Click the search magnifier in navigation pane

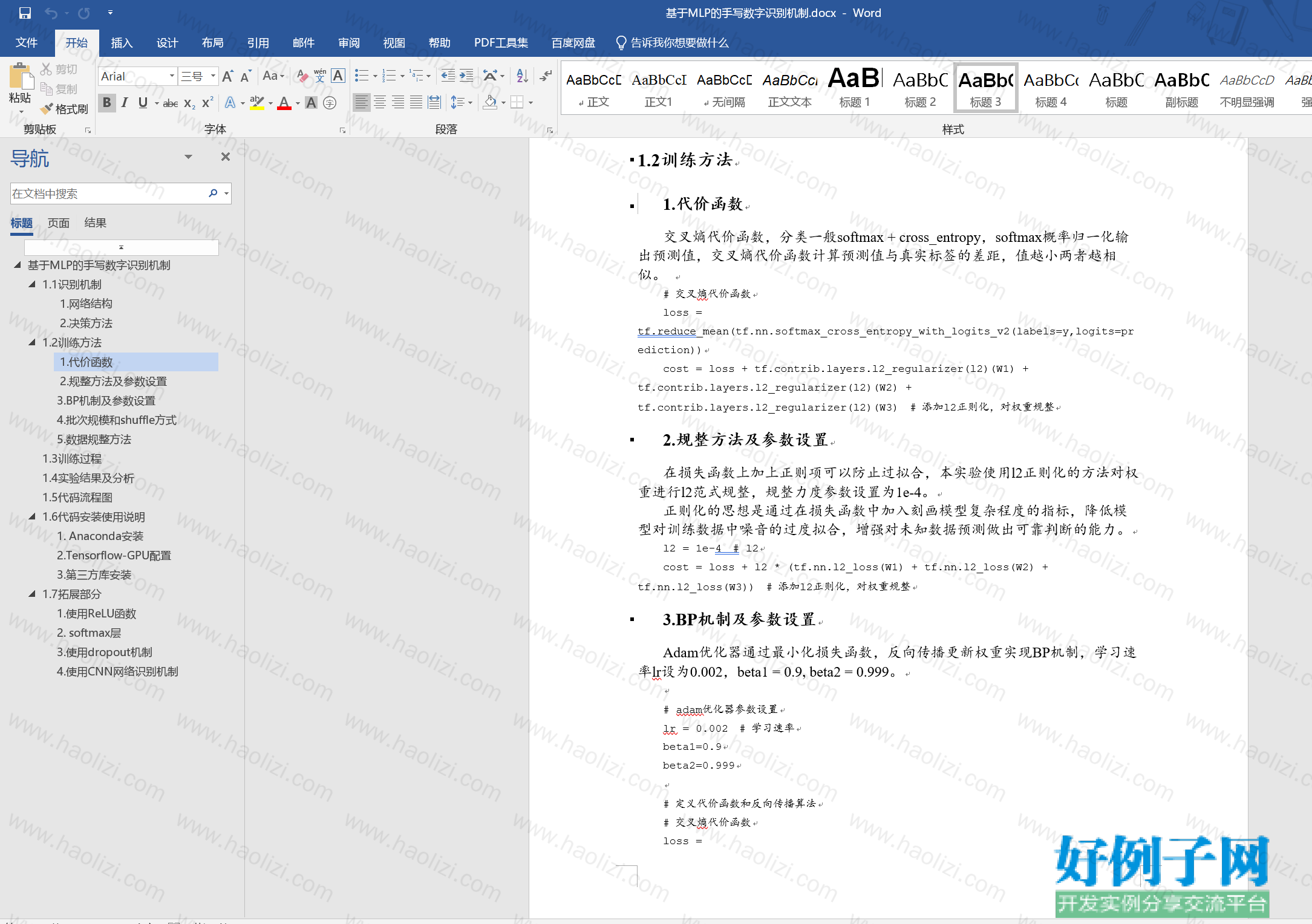point(213,194)
